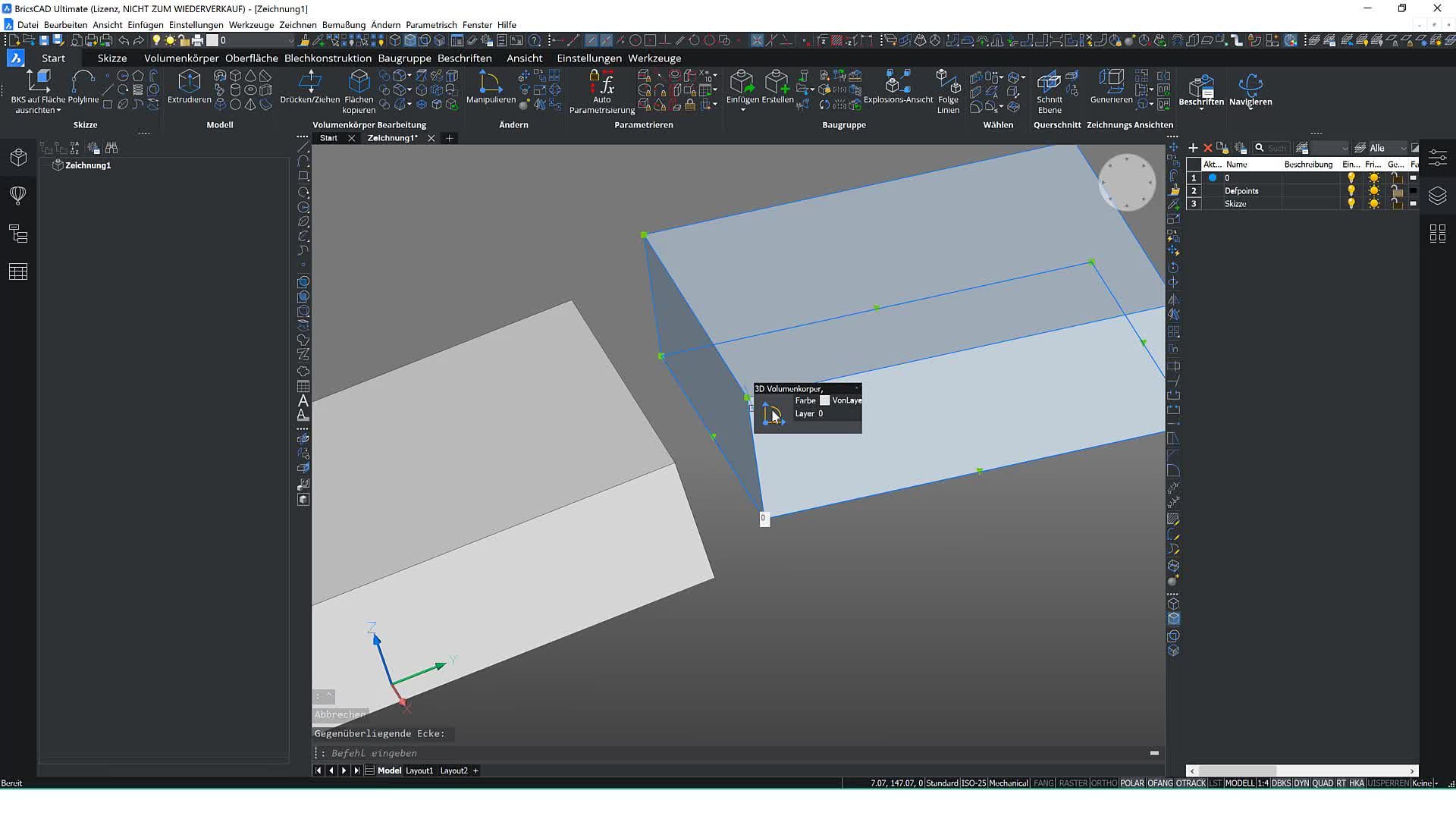Viewport: 1456px width, 819px height.
Task: Select the Extrudieren tool
Action: [x=189, y=87]
